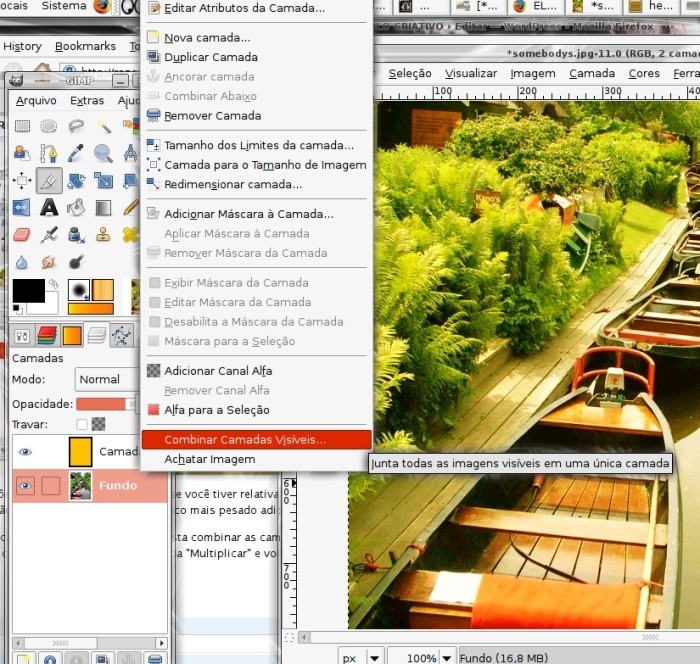Select the Foreground Select tool
The width and height of the screenshot is (700, 664).
point(131,126)
